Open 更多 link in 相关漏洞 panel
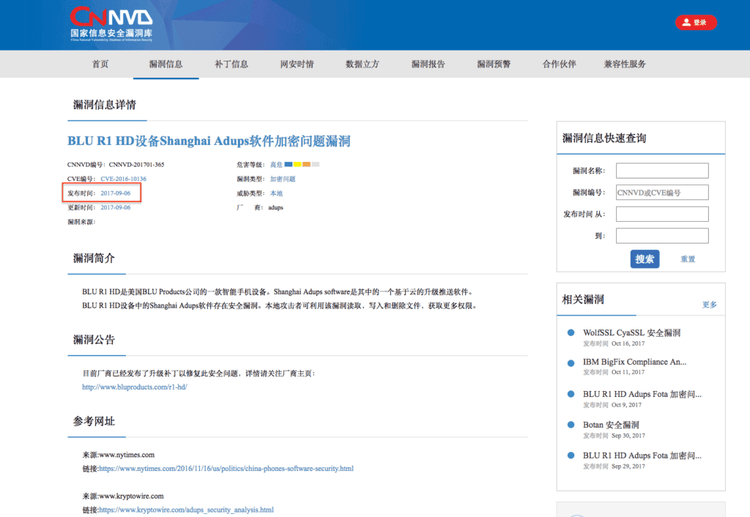Viewport: 750px width, 517px height. [709, 304]
